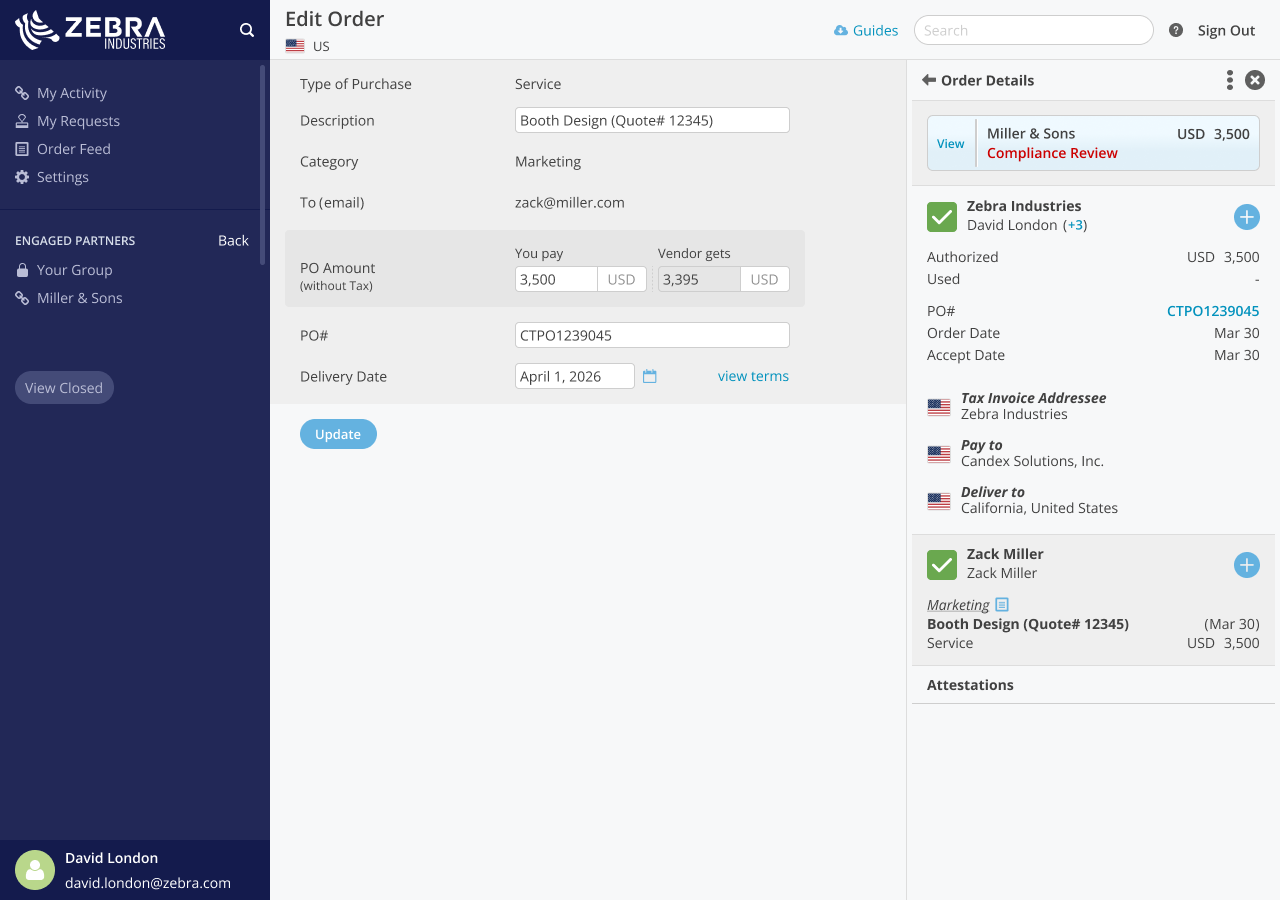Select Miller & Sons under Engaged Partners

click(x=80, y=298)
